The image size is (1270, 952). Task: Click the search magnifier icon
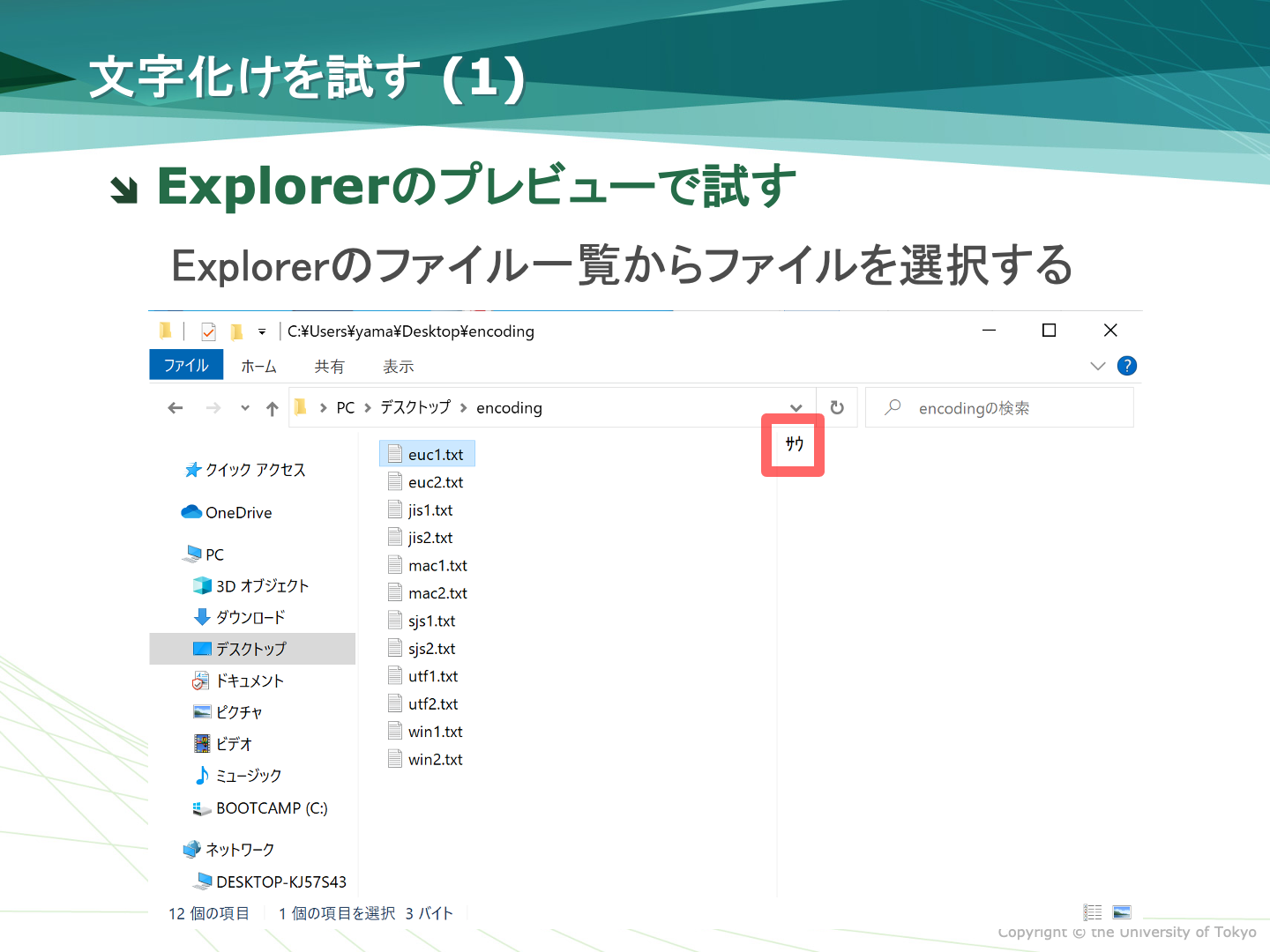coord(893,407)
